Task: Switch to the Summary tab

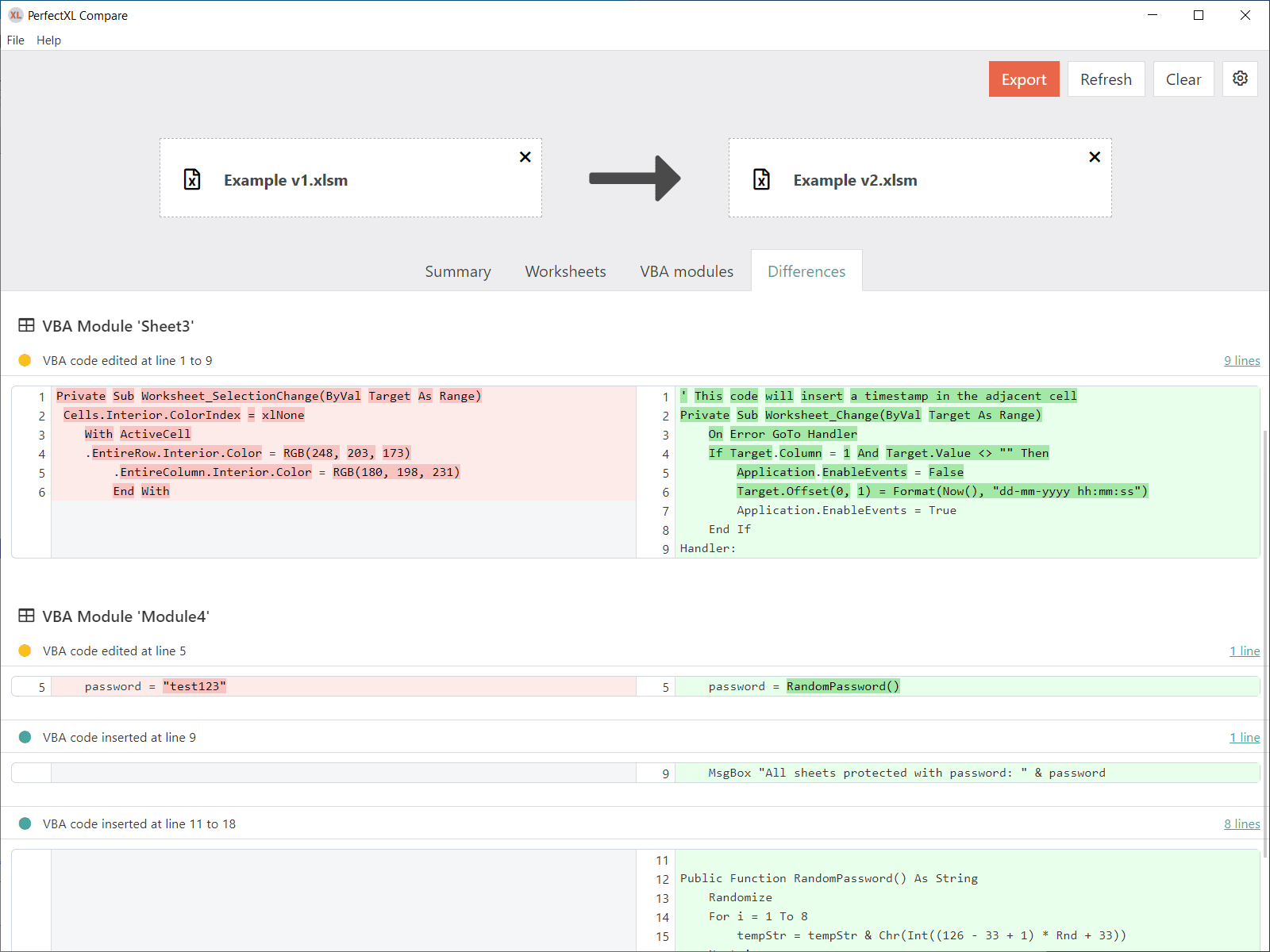Action: click(x=457, y=271)
